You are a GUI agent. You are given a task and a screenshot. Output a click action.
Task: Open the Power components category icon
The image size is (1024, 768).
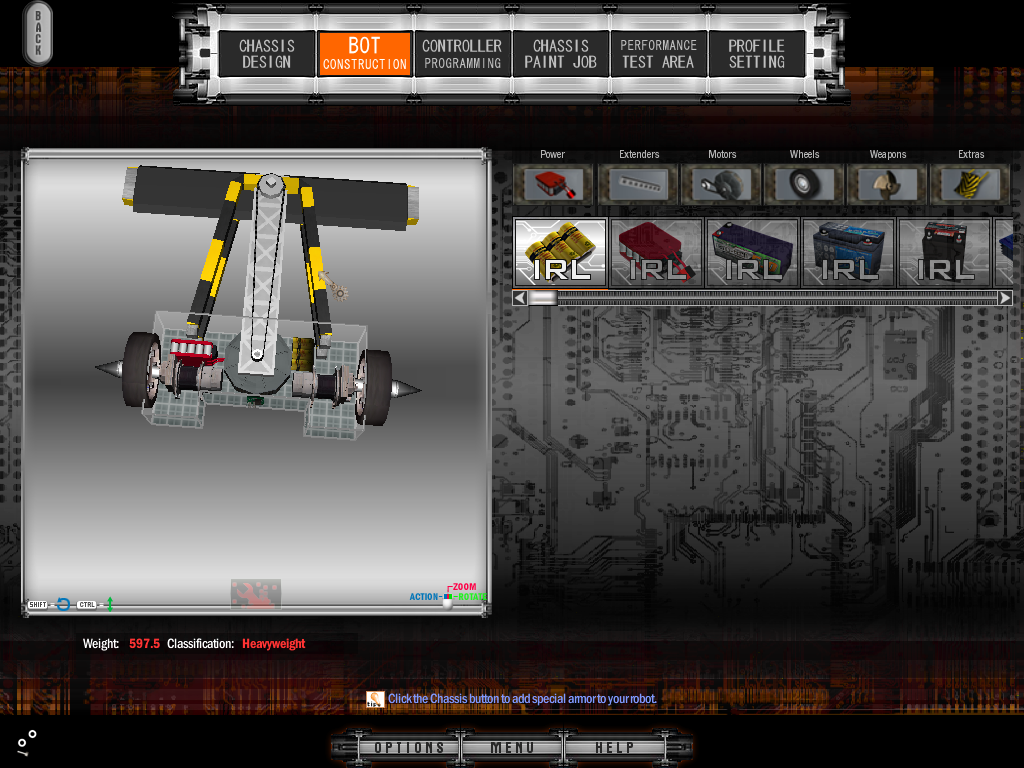552,184
